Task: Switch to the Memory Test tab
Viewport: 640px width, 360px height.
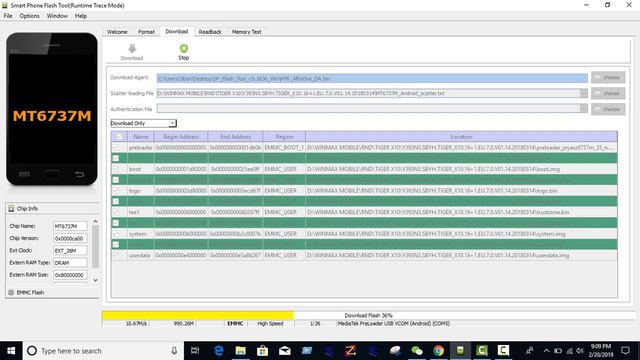Action: [246, 32]
